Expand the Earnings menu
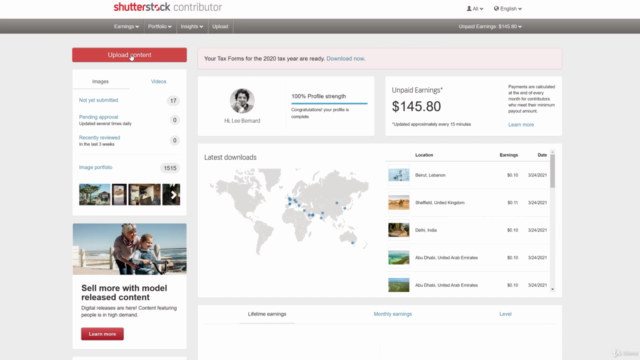The width and height of the screenshot is (640, 360). (x=126, y=27)
